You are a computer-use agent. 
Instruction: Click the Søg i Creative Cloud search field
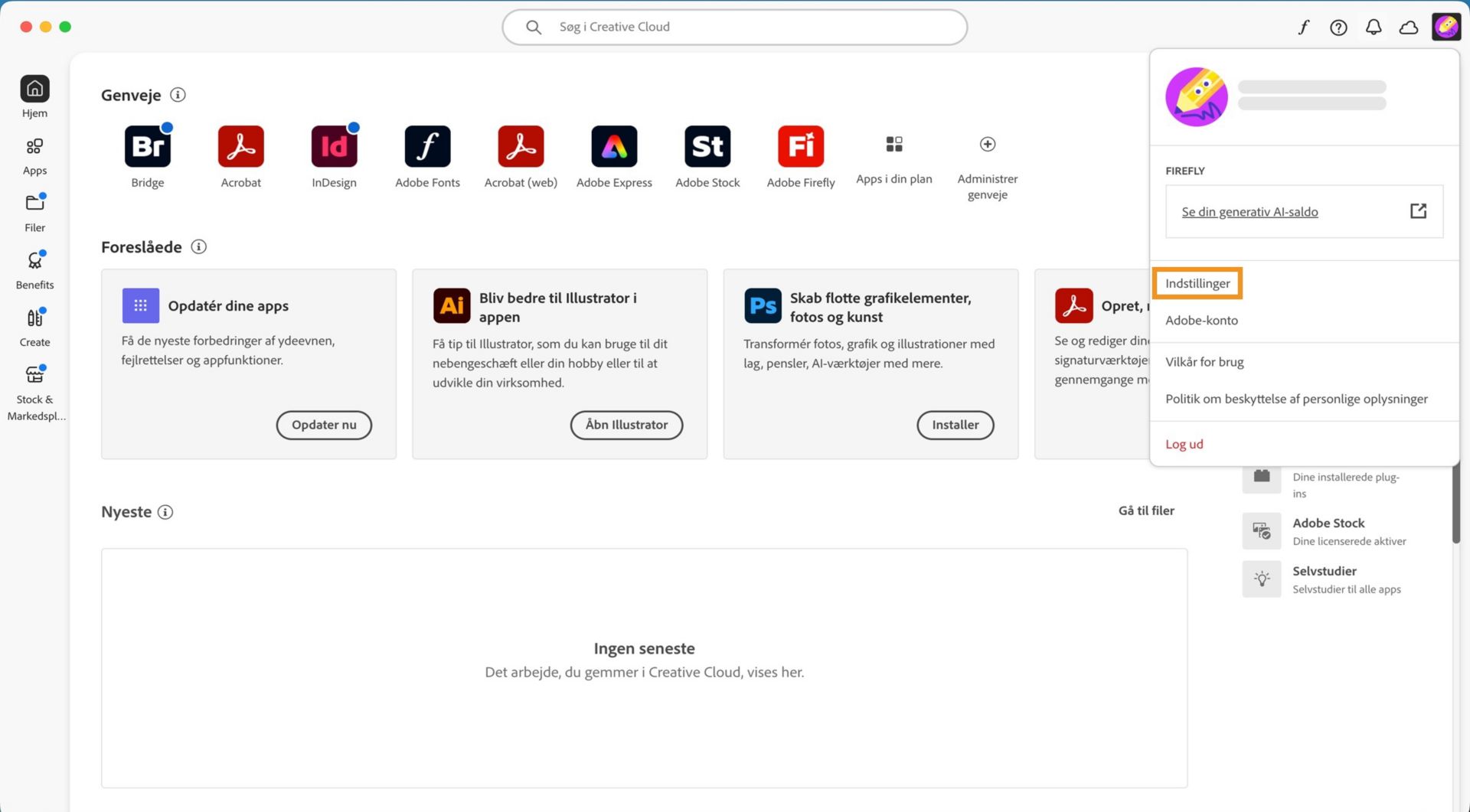733,26
